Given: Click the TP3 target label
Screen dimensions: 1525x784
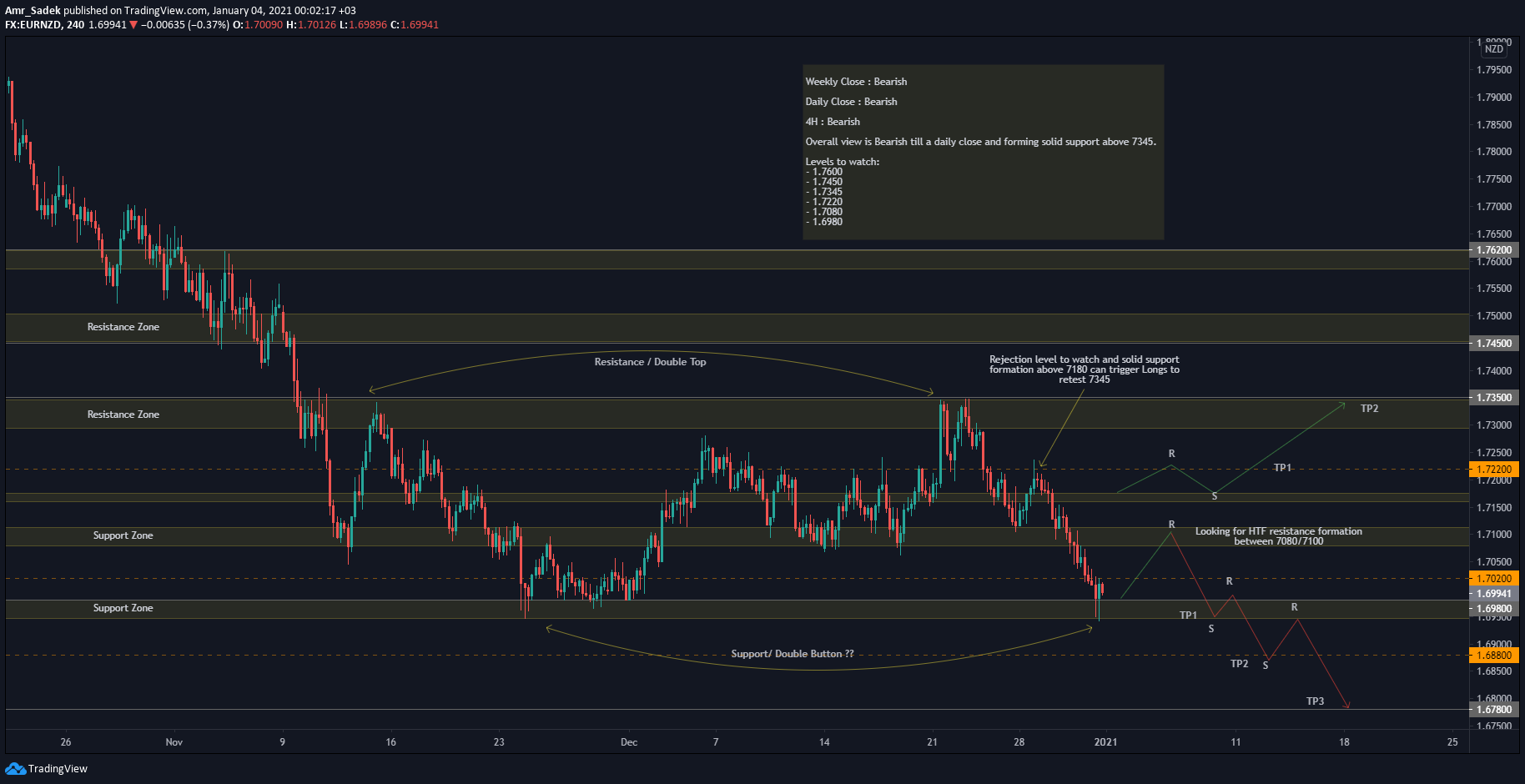Looking at the screenshot, I should (1315, 701).
